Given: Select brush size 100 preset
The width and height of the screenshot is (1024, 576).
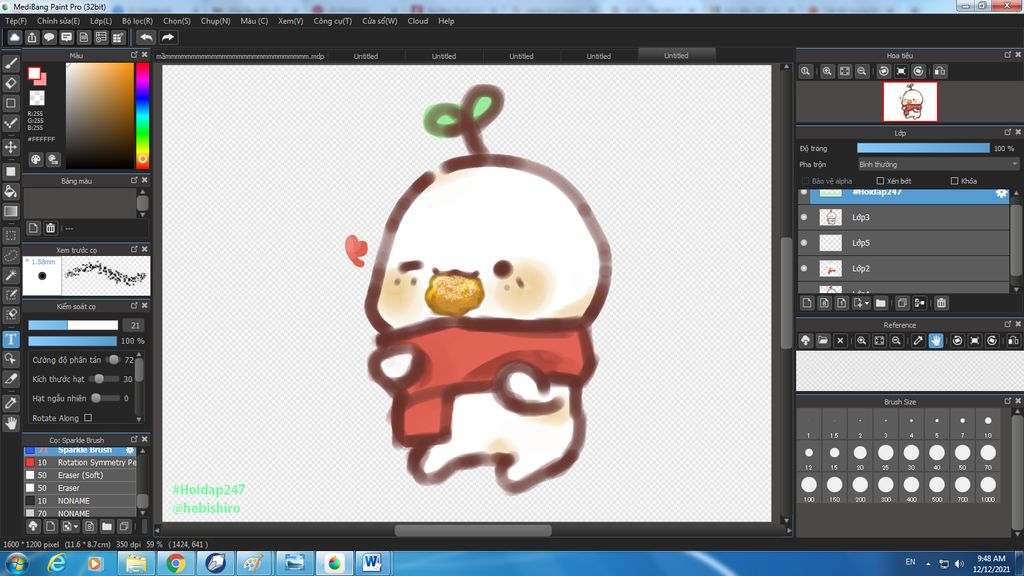Looking at the screenshot, I should (x=808, y=488).
